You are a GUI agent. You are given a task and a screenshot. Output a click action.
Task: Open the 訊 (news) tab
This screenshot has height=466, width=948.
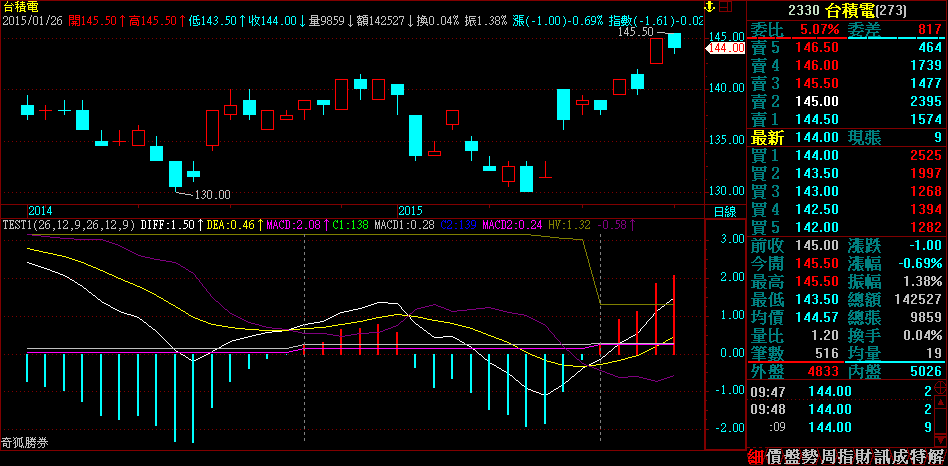(x=889, y=455)
